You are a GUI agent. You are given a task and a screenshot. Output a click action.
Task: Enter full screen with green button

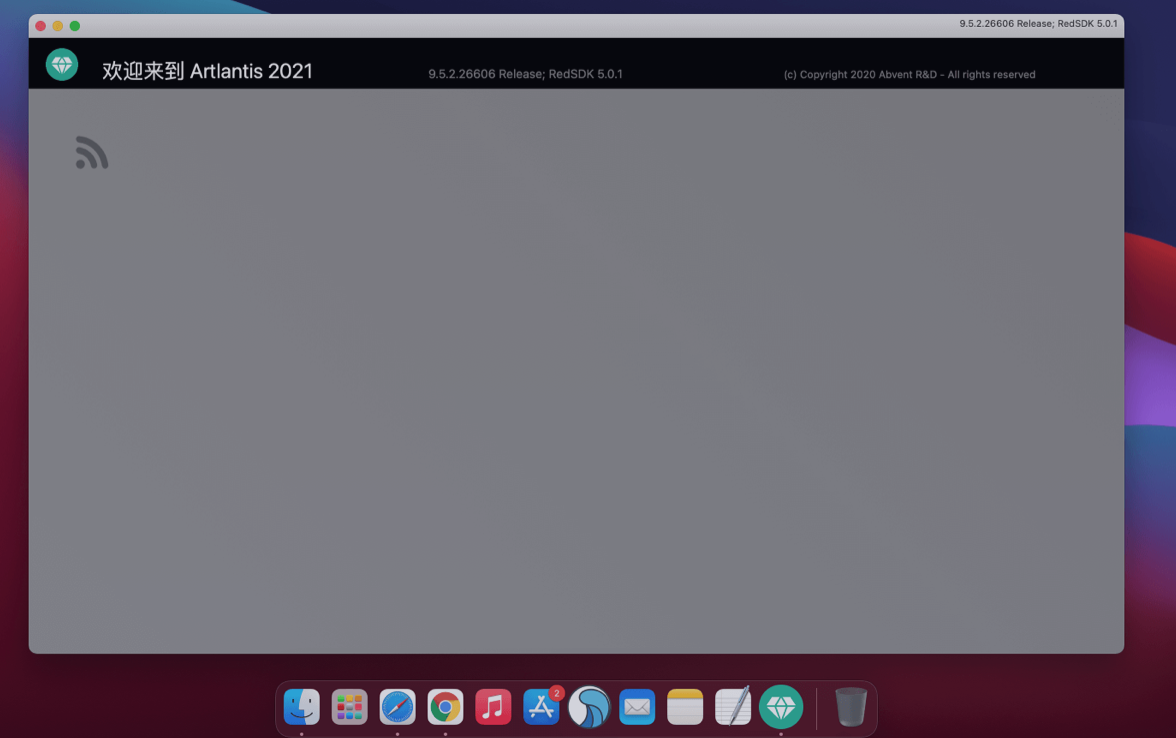tap(75, 26)
